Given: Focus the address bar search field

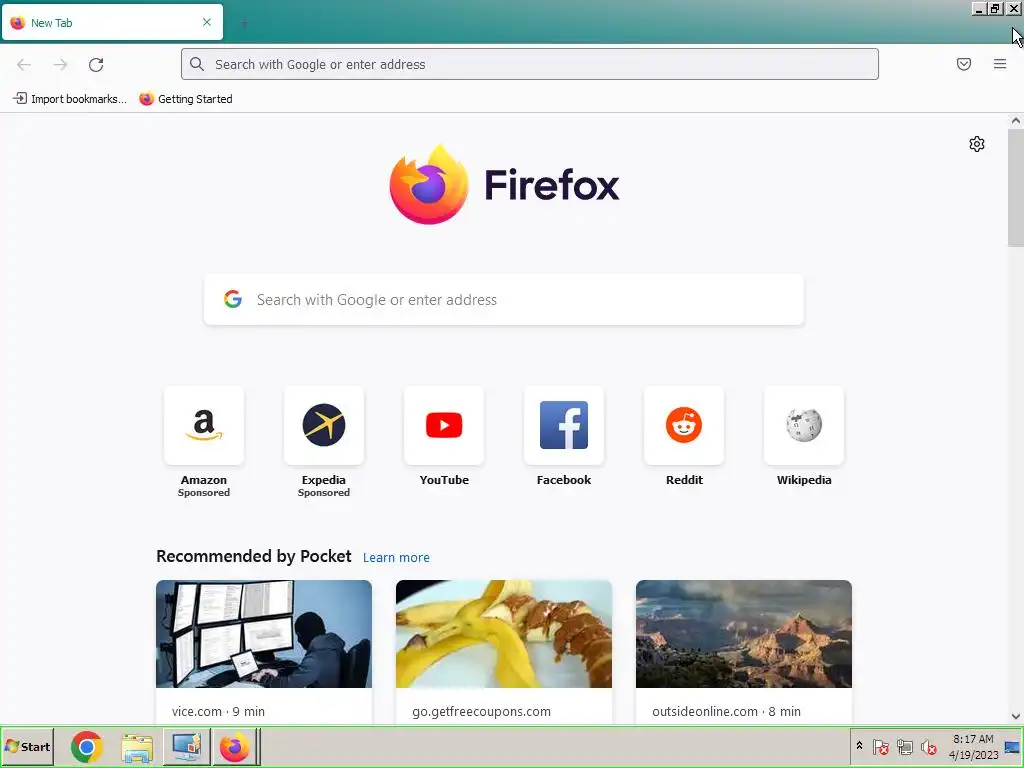Looking at the screenshot, I should coord(530,64).
